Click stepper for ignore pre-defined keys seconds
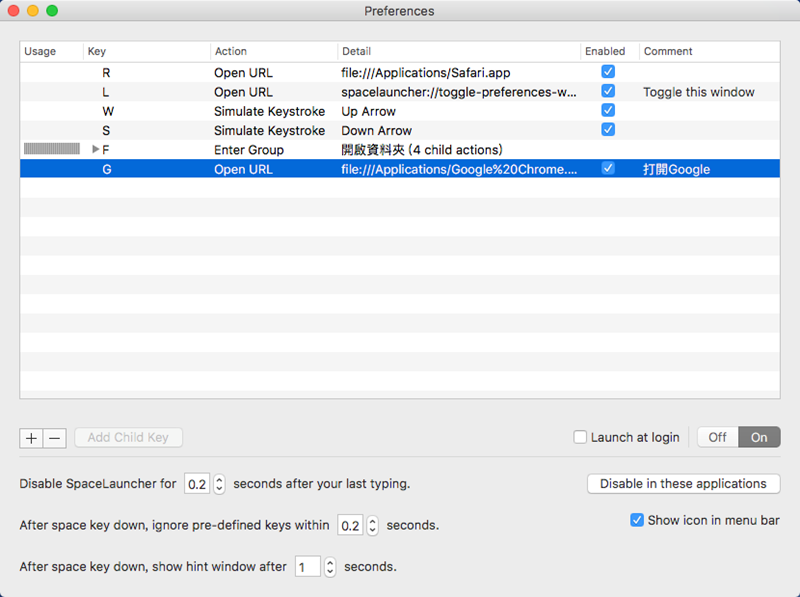The width and height of the screenshot is (800, 597). point(373,525)
